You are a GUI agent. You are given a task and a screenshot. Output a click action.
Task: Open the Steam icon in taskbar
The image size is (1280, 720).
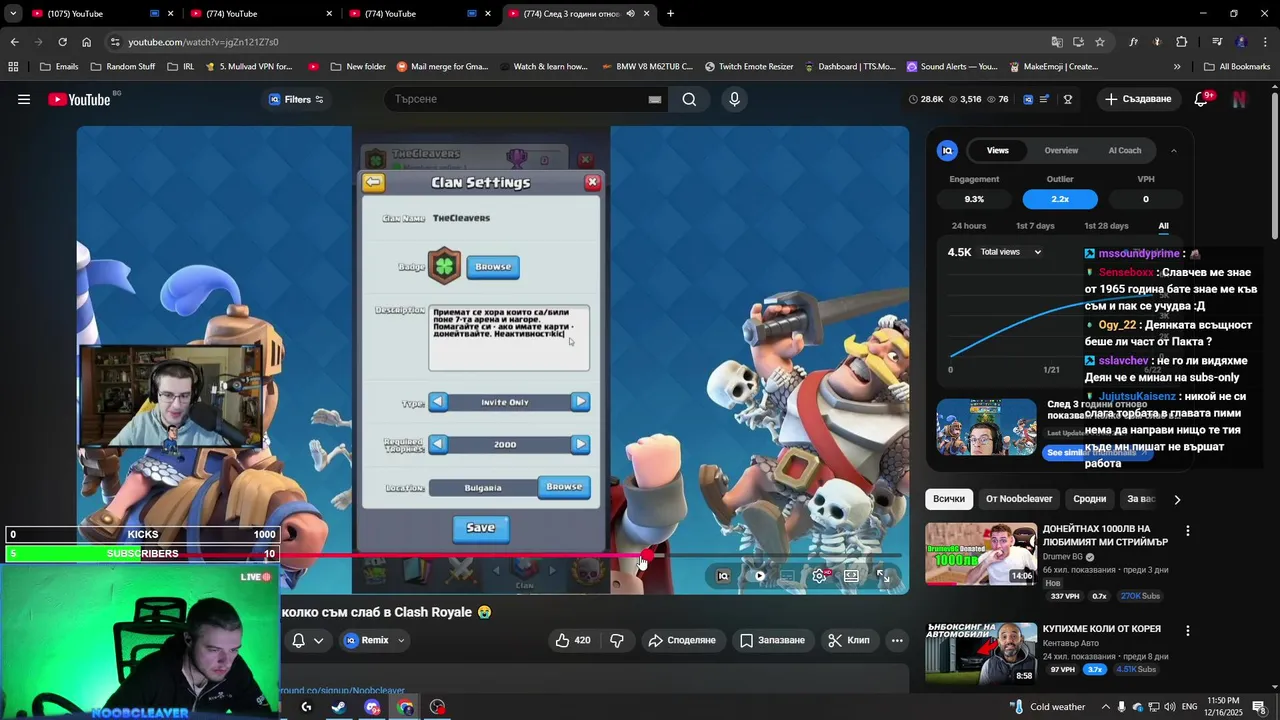(x=339, y=707)
